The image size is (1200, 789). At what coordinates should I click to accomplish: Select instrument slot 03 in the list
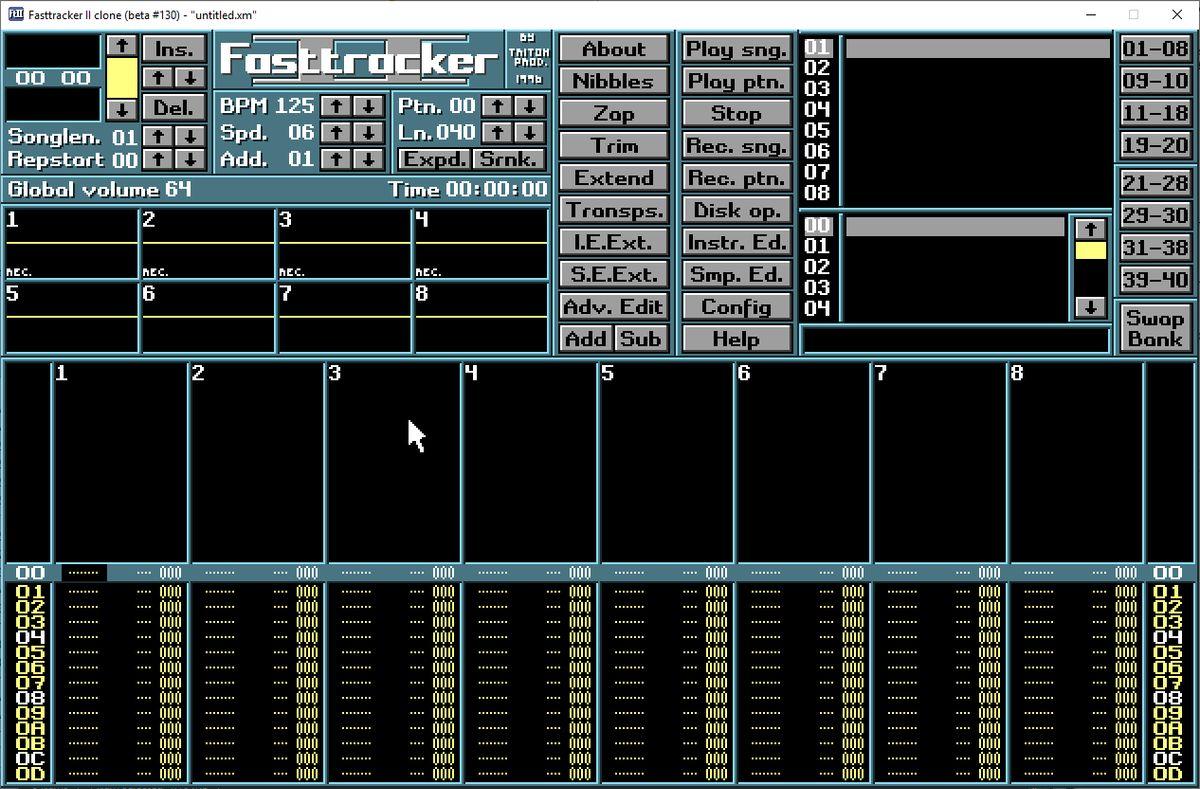pos(817,89)
